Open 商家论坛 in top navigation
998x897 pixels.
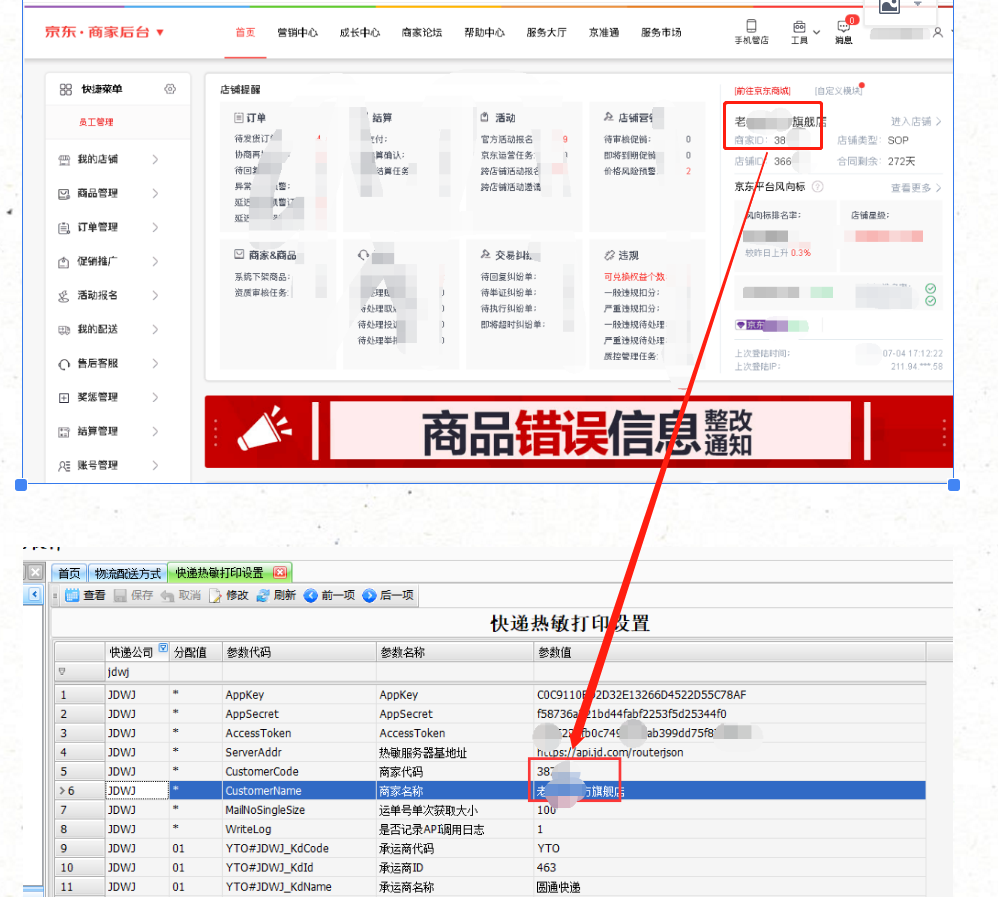[x=421, y=32]
